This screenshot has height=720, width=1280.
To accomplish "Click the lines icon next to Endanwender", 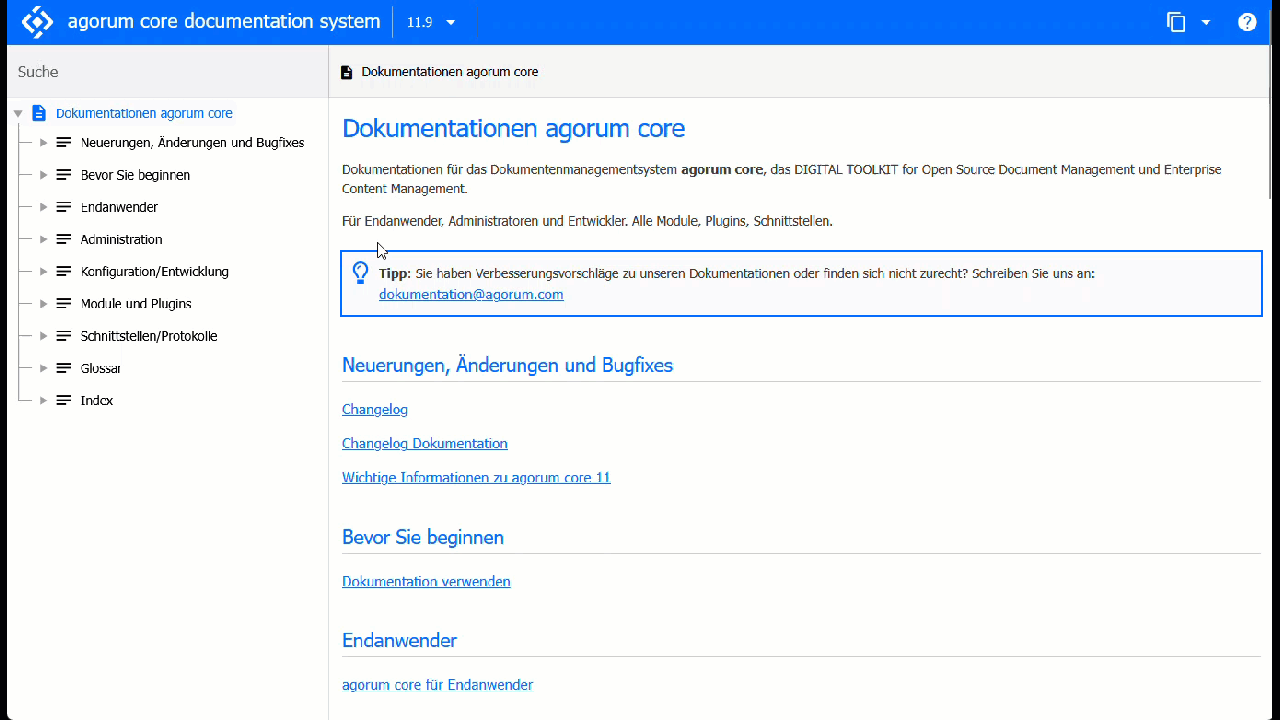I will (x=64, y=207).
